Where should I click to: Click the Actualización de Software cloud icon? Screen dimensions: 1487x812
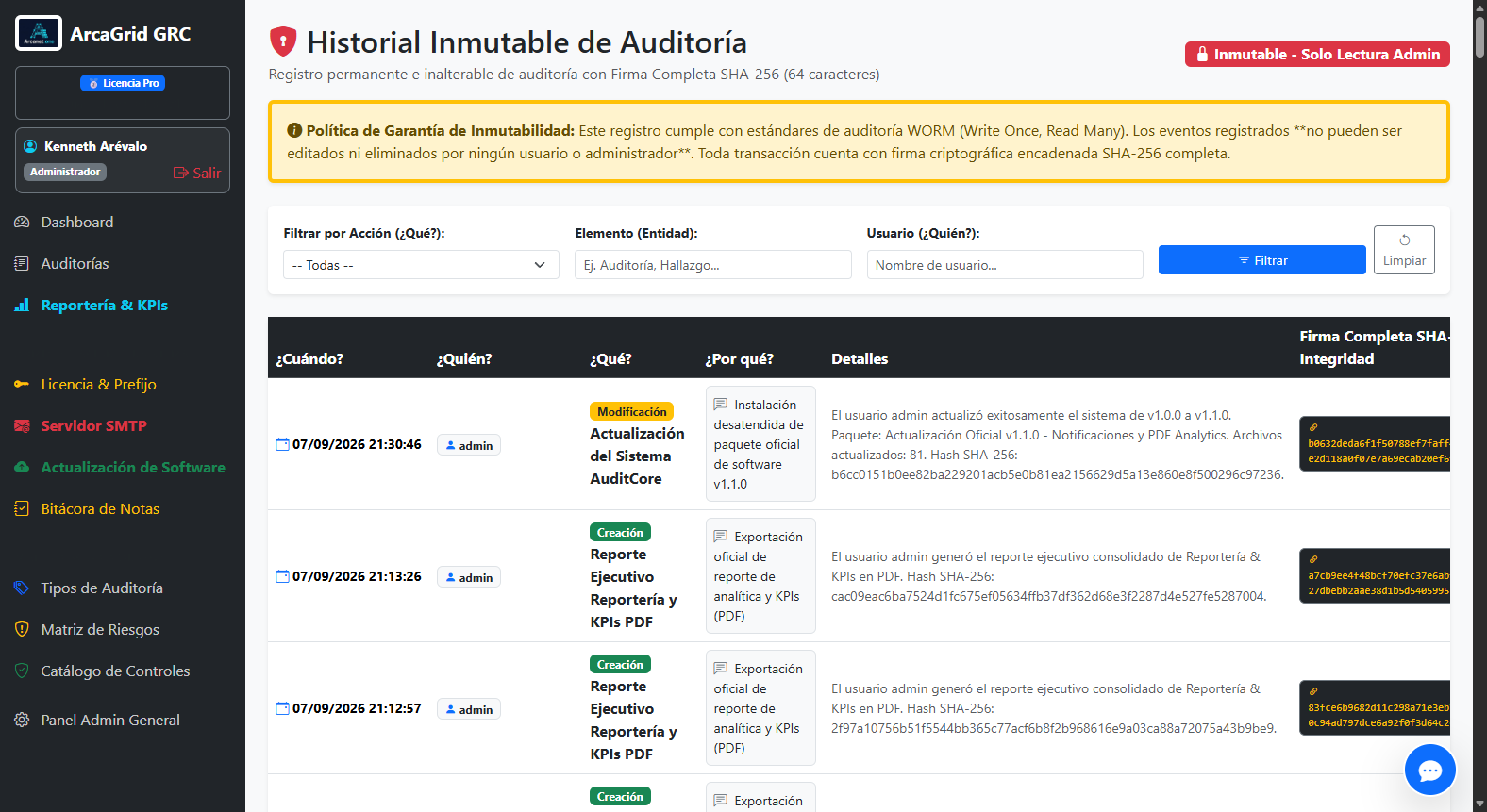[22, 468]
